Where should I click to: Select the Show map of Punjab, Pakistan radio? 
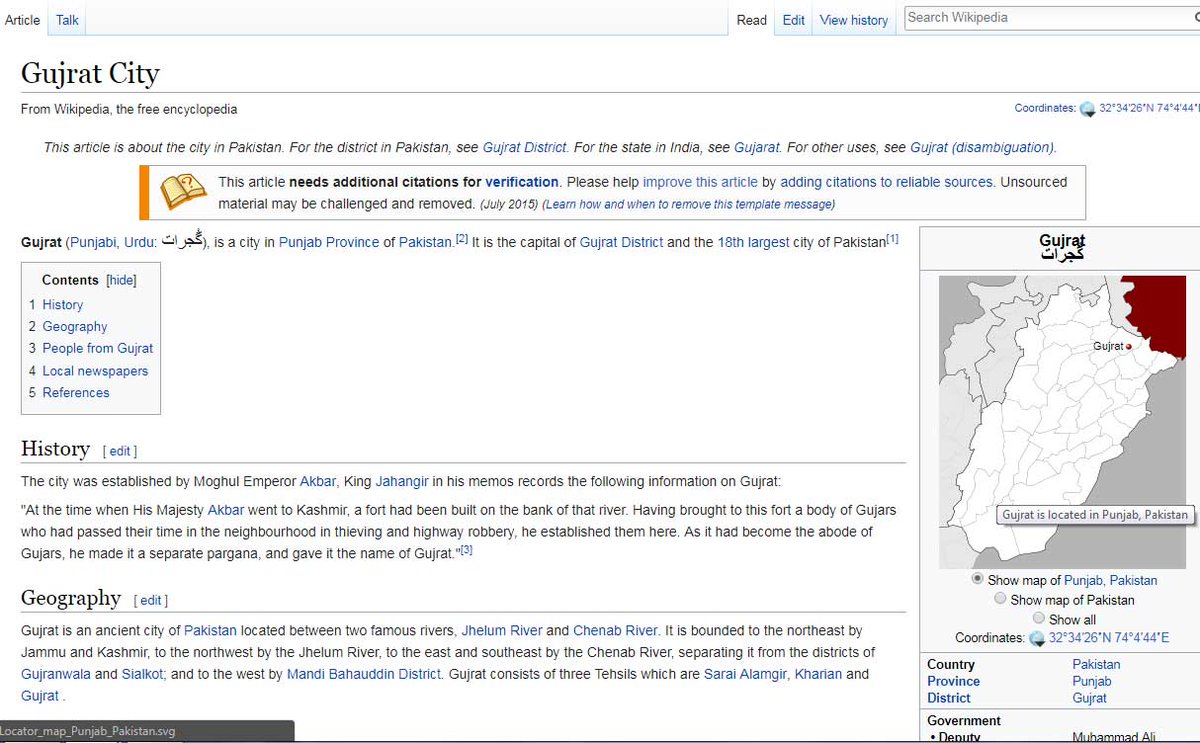click(978, 579)
